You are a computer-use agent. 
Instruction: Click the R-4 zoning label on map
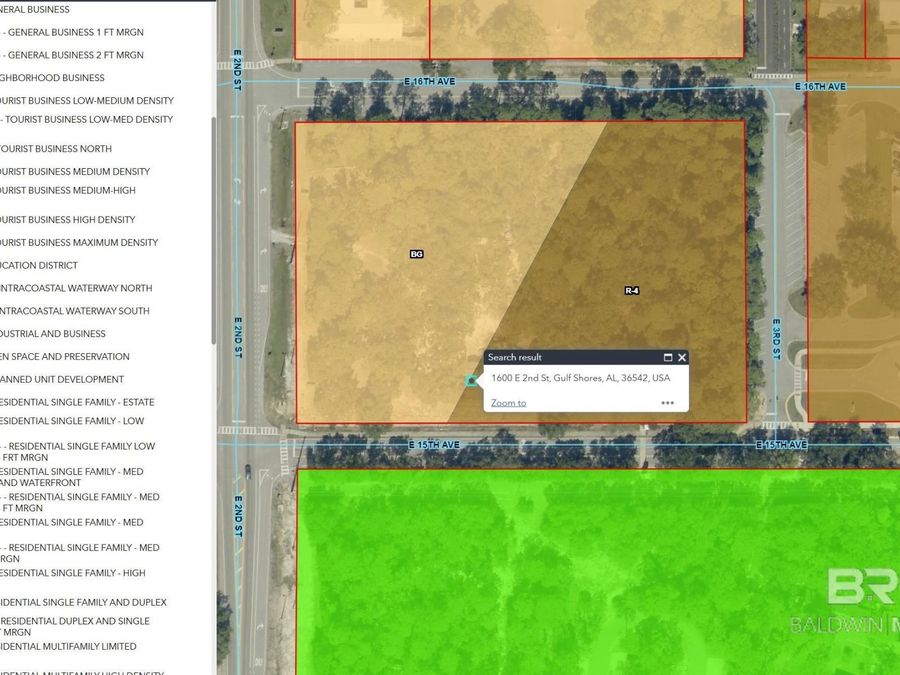click(x=631, y=291)
